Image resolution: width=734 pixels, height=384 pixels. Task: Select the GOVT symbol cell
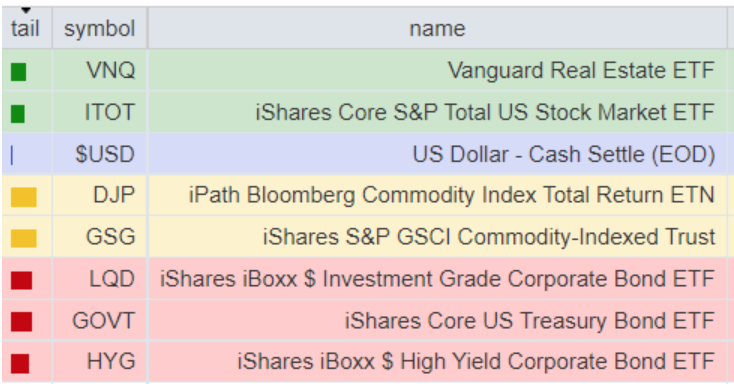[100, 321]
